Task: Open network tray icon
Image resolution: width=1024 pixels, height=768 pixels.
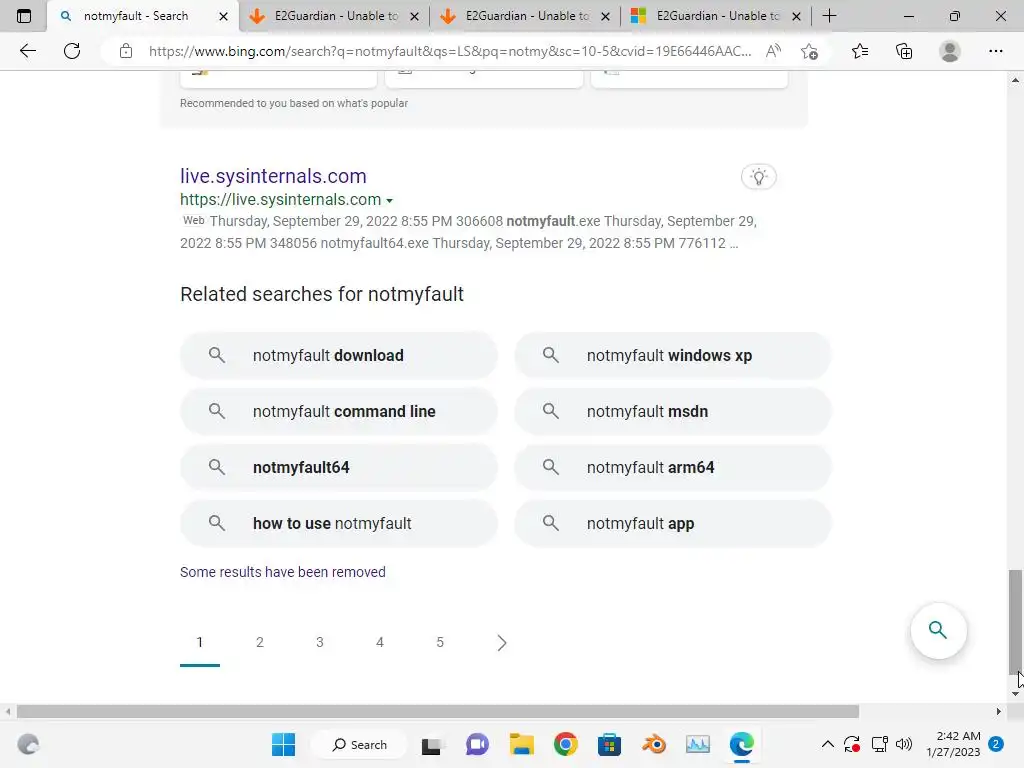Action: pos(879,744)
